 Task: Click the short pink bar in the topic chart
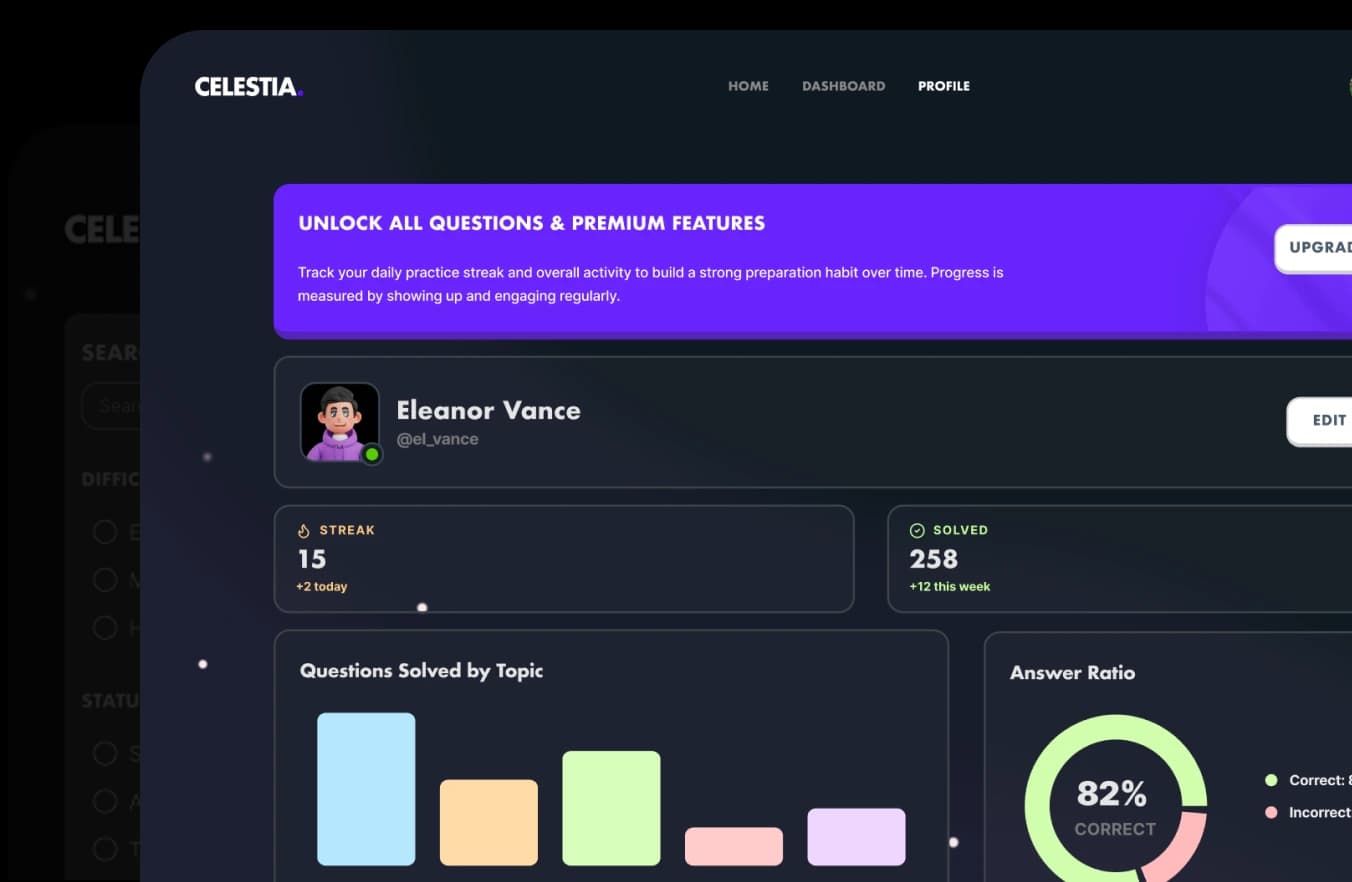tap(733, 846)
